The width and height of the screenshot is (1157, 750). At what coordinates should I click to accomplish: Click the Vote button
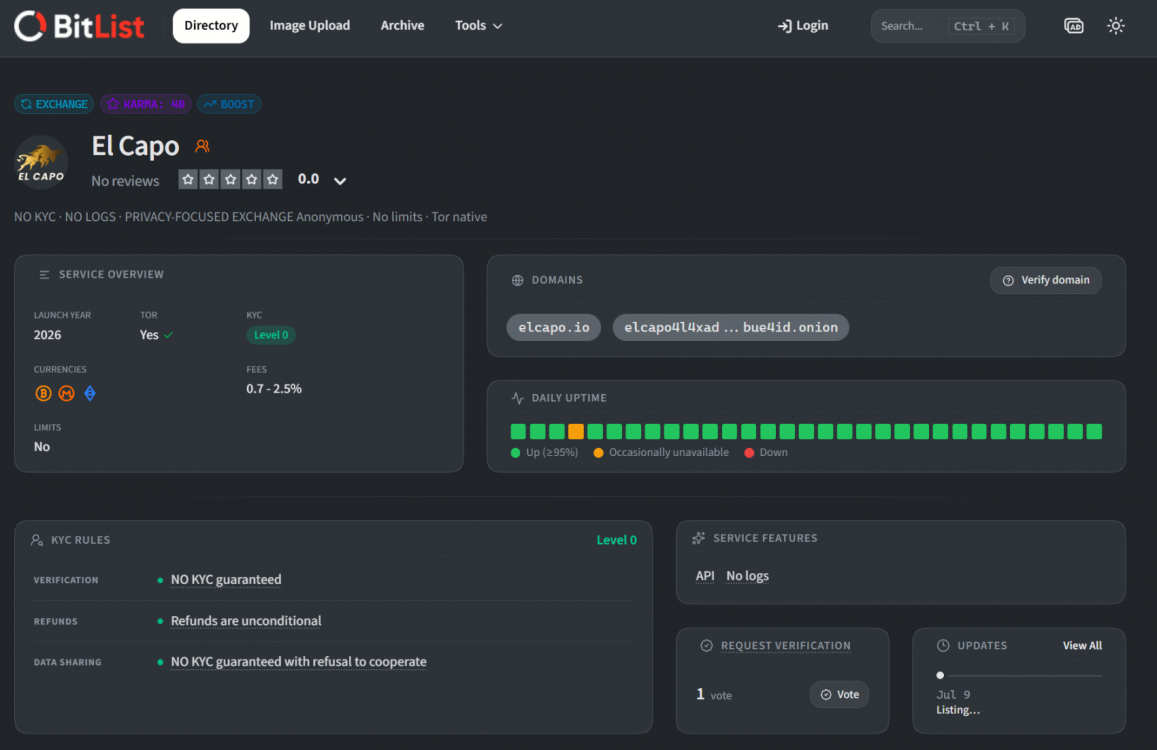click(x=840, y=695)
